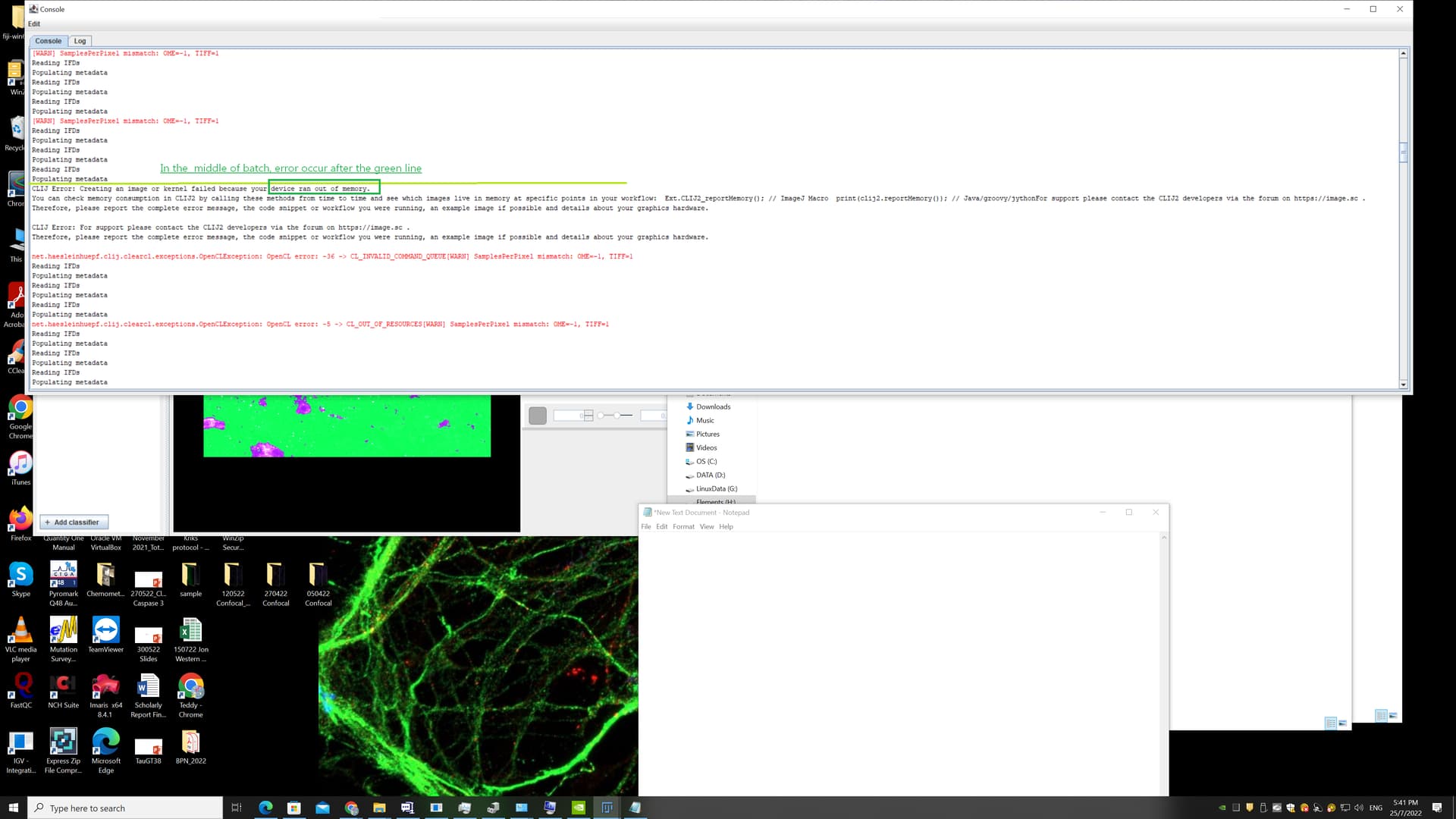
Task: Switch to the Log tab
Action: pos(80,41)
